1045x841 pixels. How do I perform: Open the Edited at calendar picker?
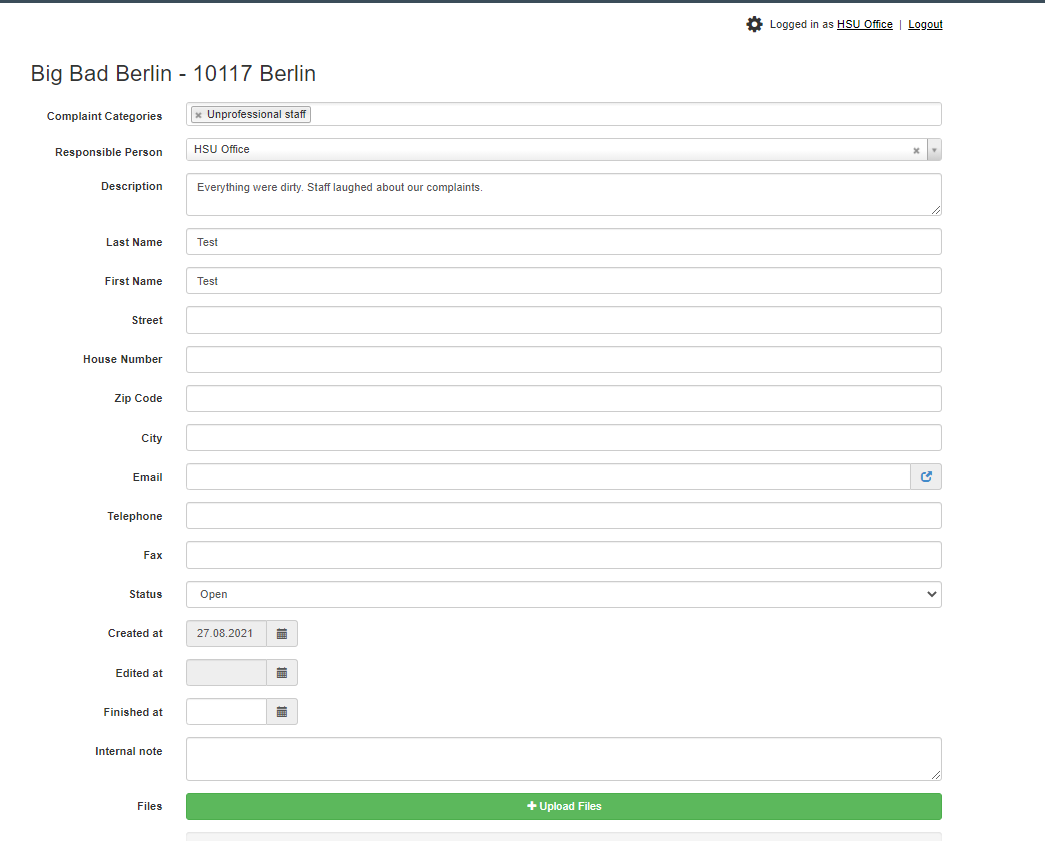[282, 673]
